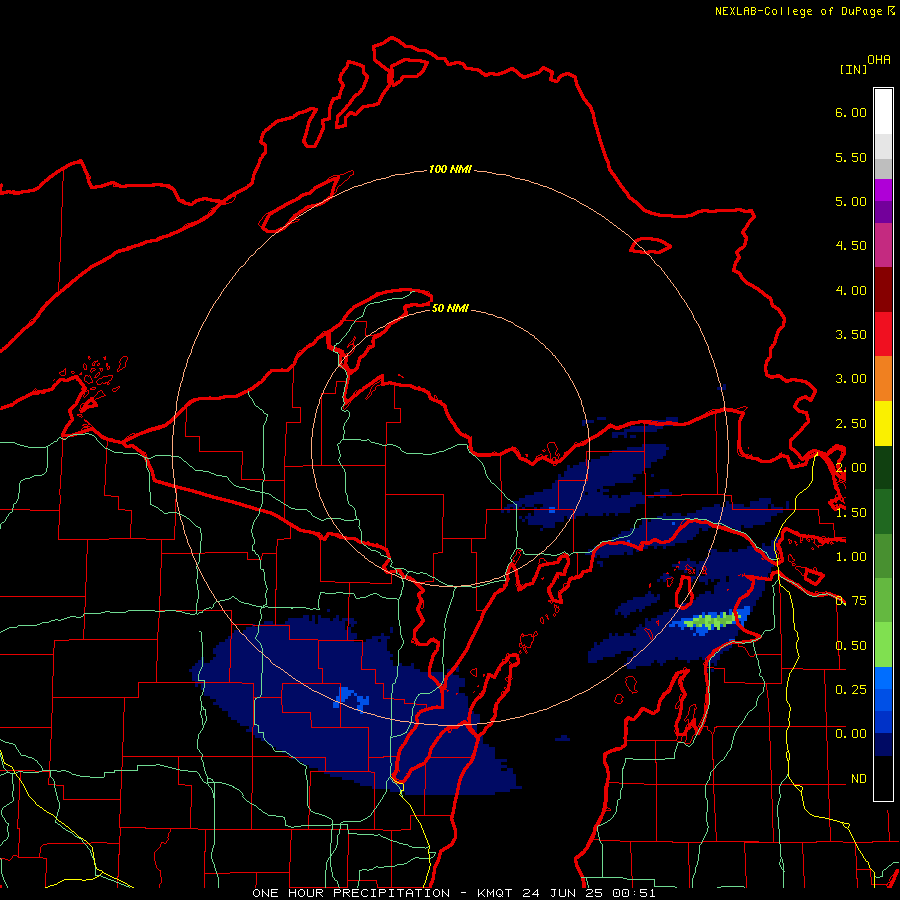The height and width of the screenshot is (900, 900).
Task: Pick the white swatch atop the legend
Action: (883, 112)
